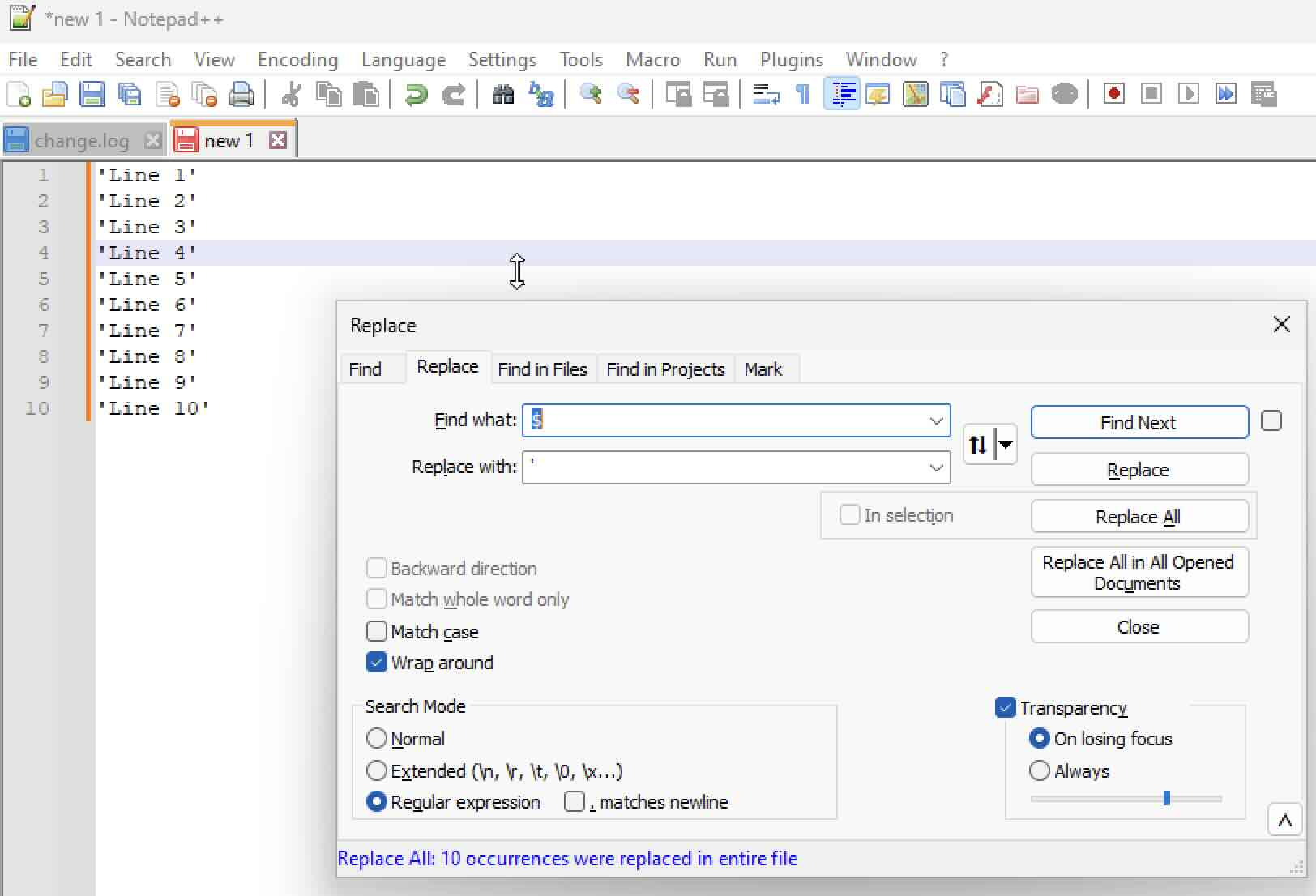This screenshot has height=896, width=1316.
Task: Click the Zoom In magnifier icon
Action: pos(591,95)
